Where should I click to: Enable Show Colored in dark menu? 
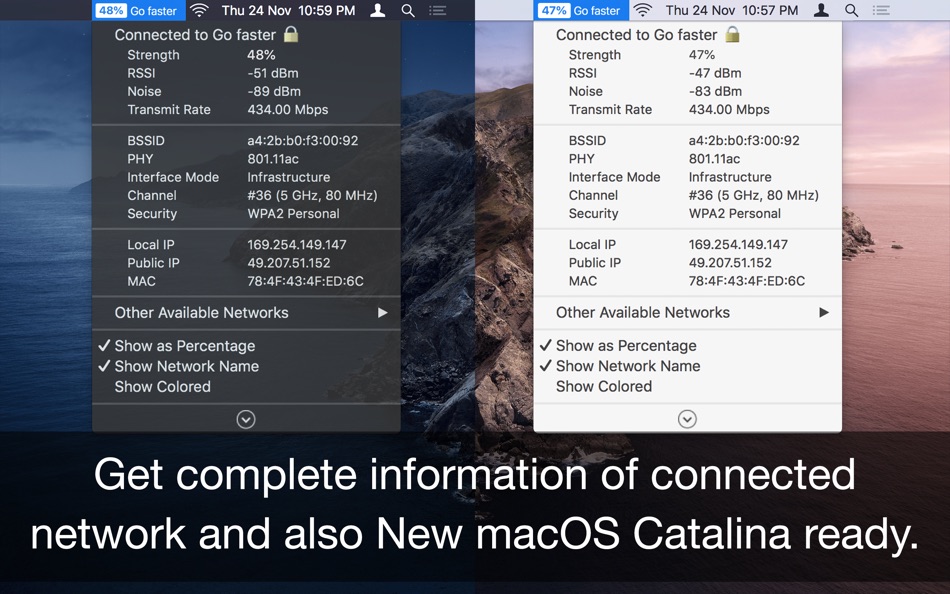click(246, 387)
